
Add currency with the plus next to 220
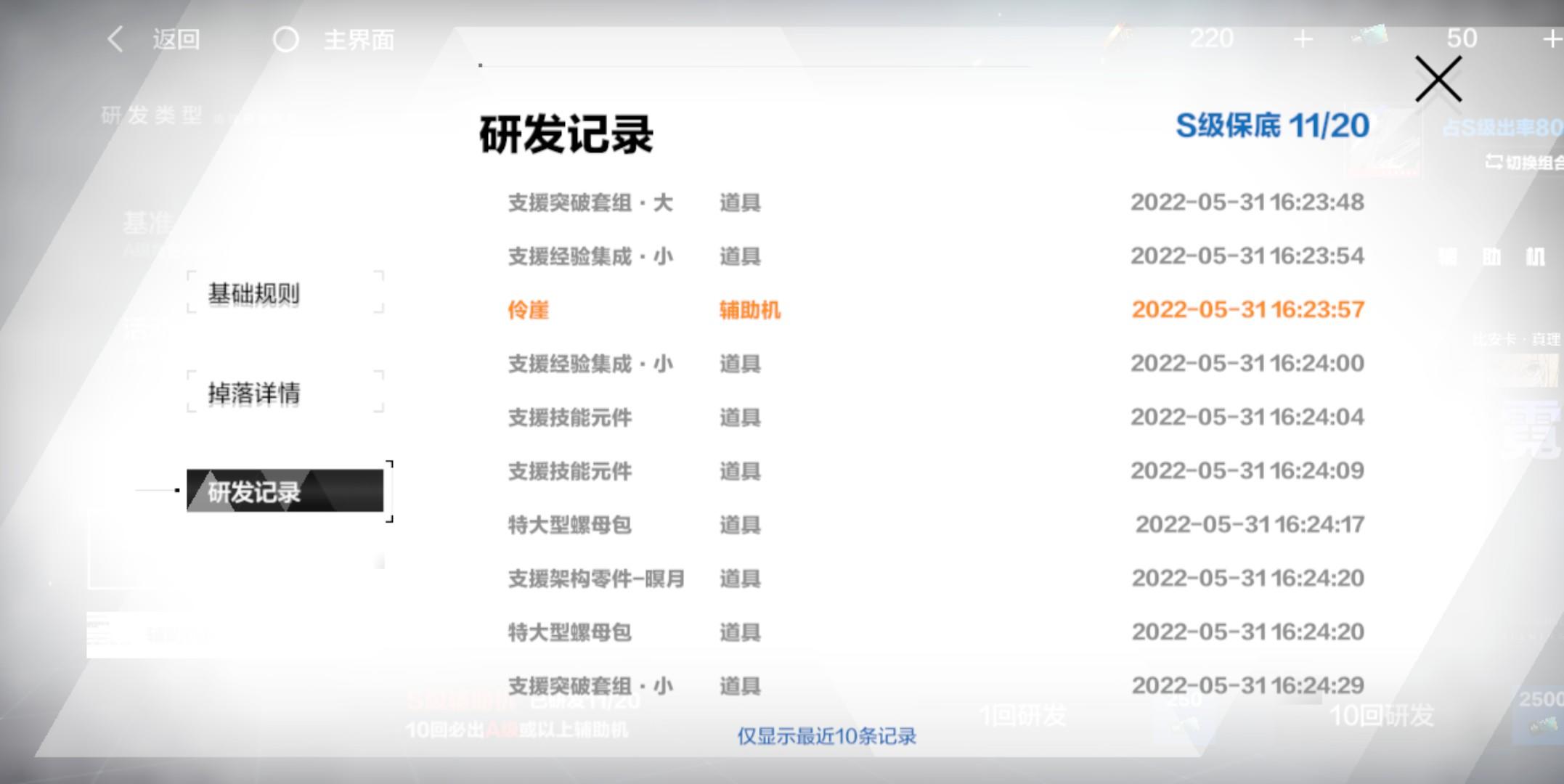1303,38
